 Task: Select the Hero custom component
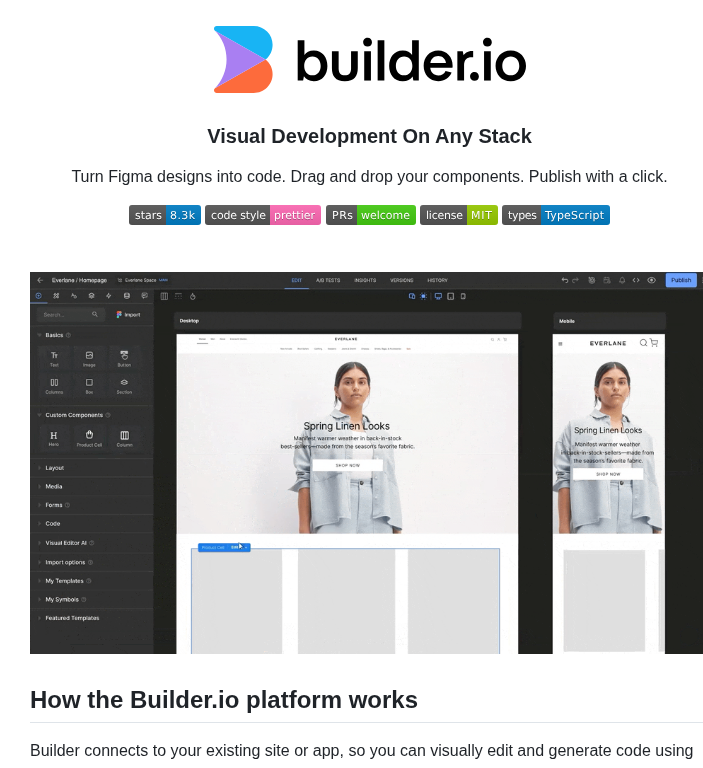point(54,438)
